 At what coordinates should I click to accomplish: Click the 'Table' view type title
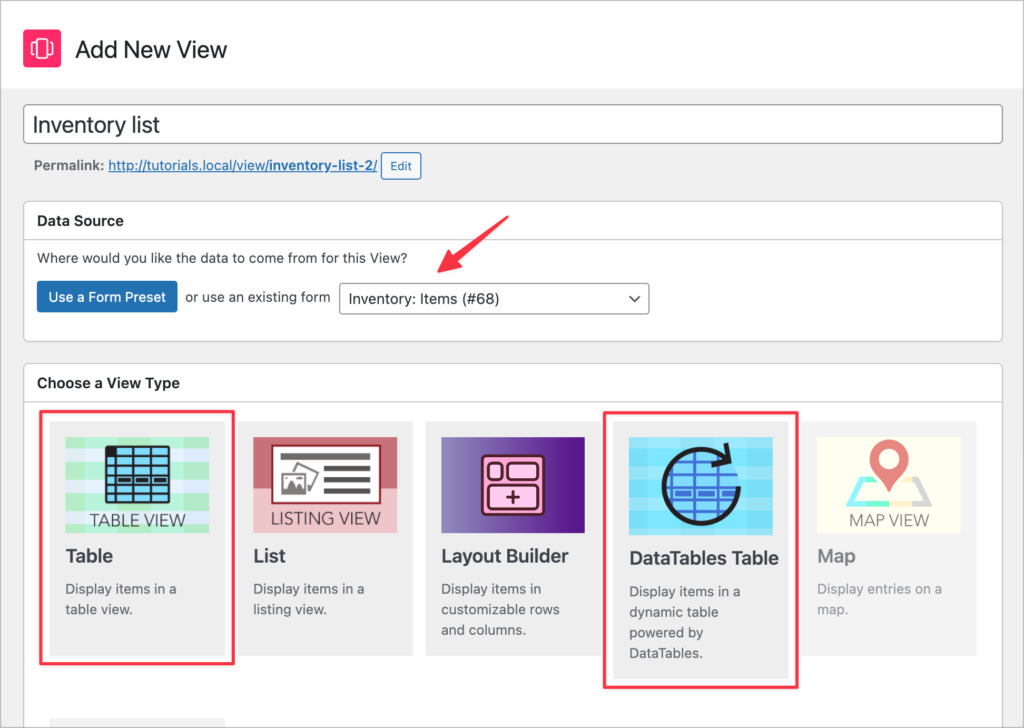click(89, 556)
